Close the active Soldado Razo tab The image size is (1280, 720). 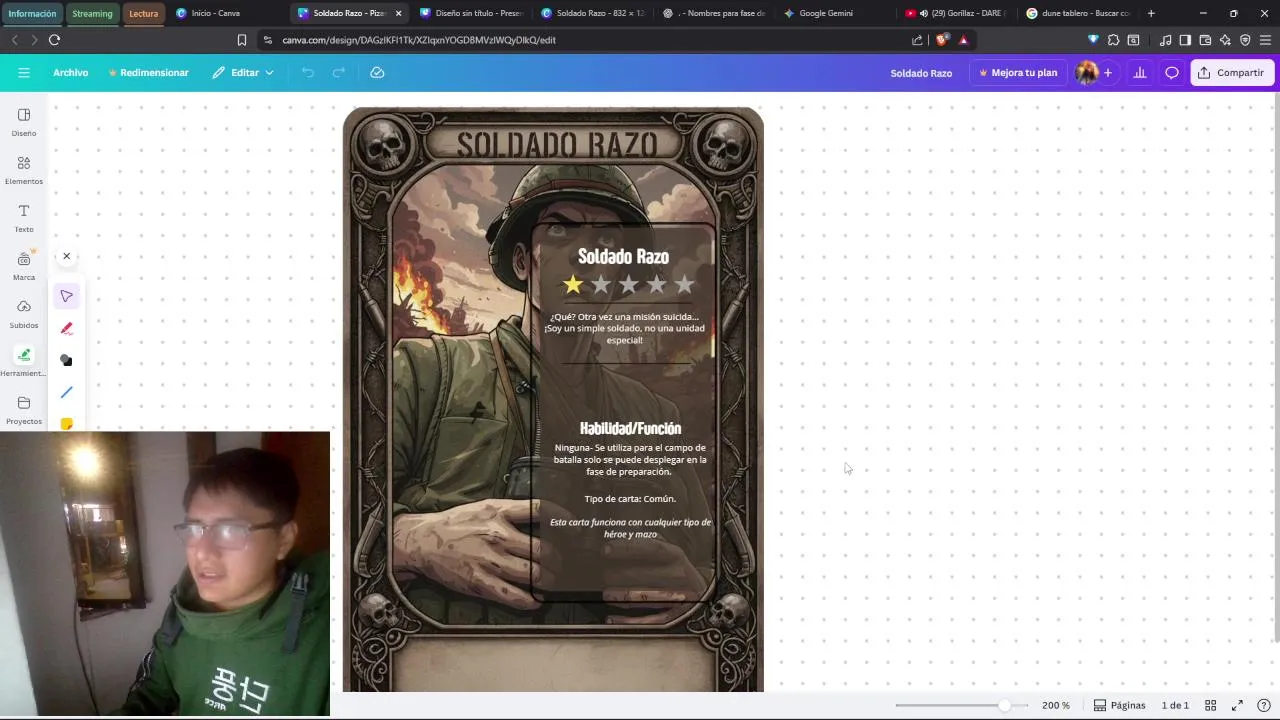[x=399, y=13]
